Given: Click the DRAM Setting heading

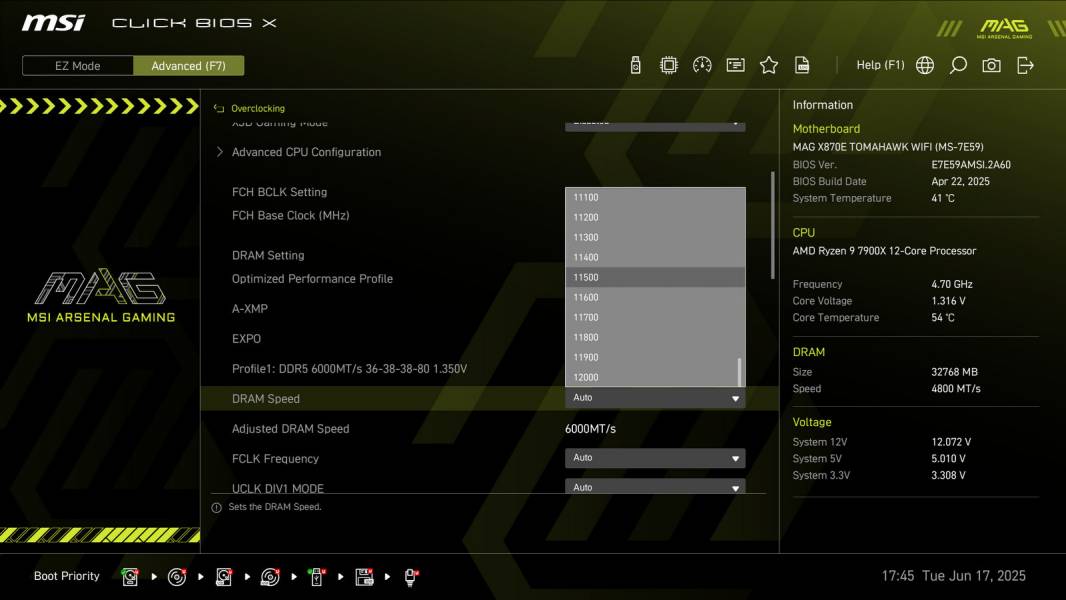Looking at the screenshot, I should (x=268, y=255).
